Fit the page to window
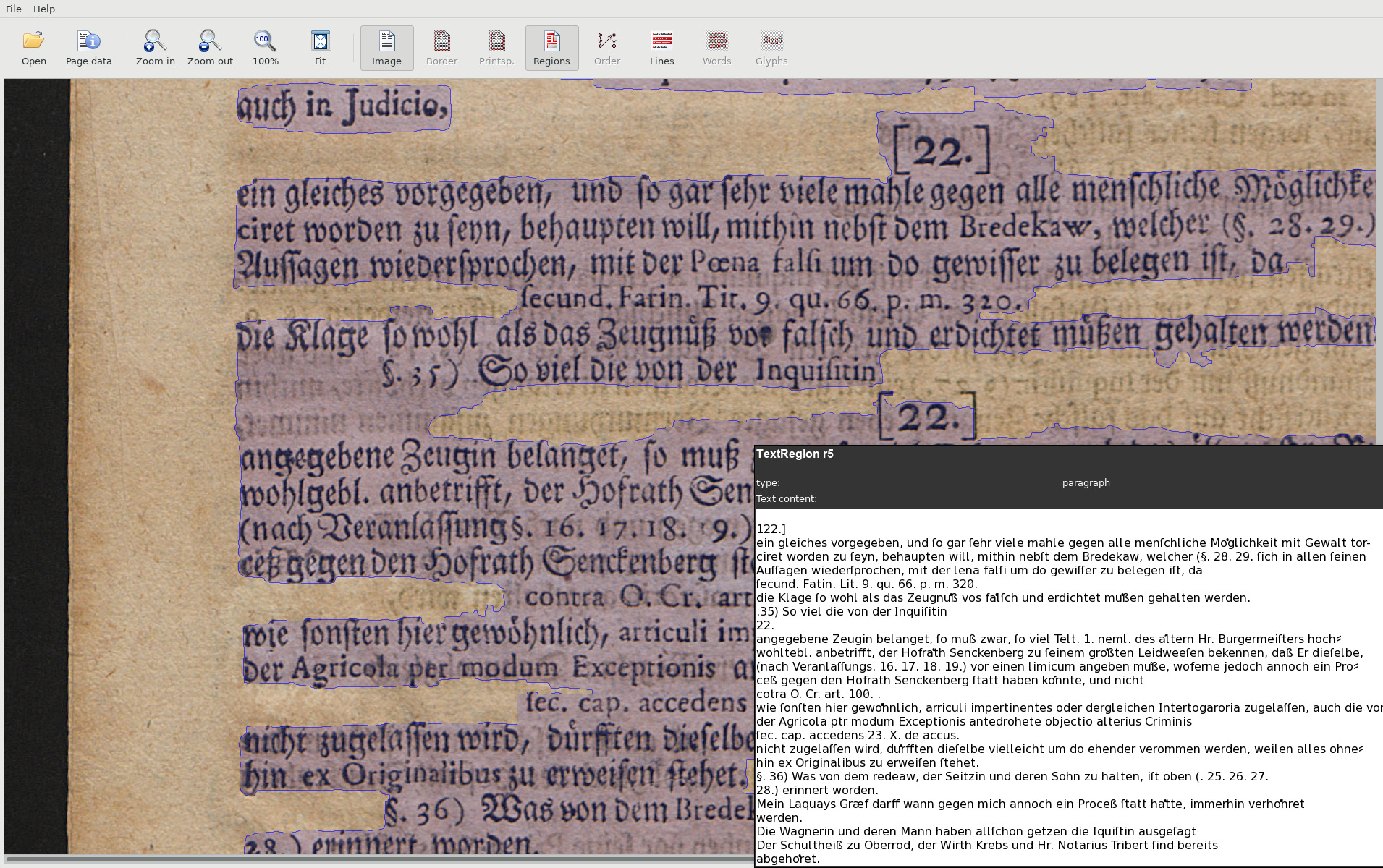The image size is (1383, 868). click(320, 48)
